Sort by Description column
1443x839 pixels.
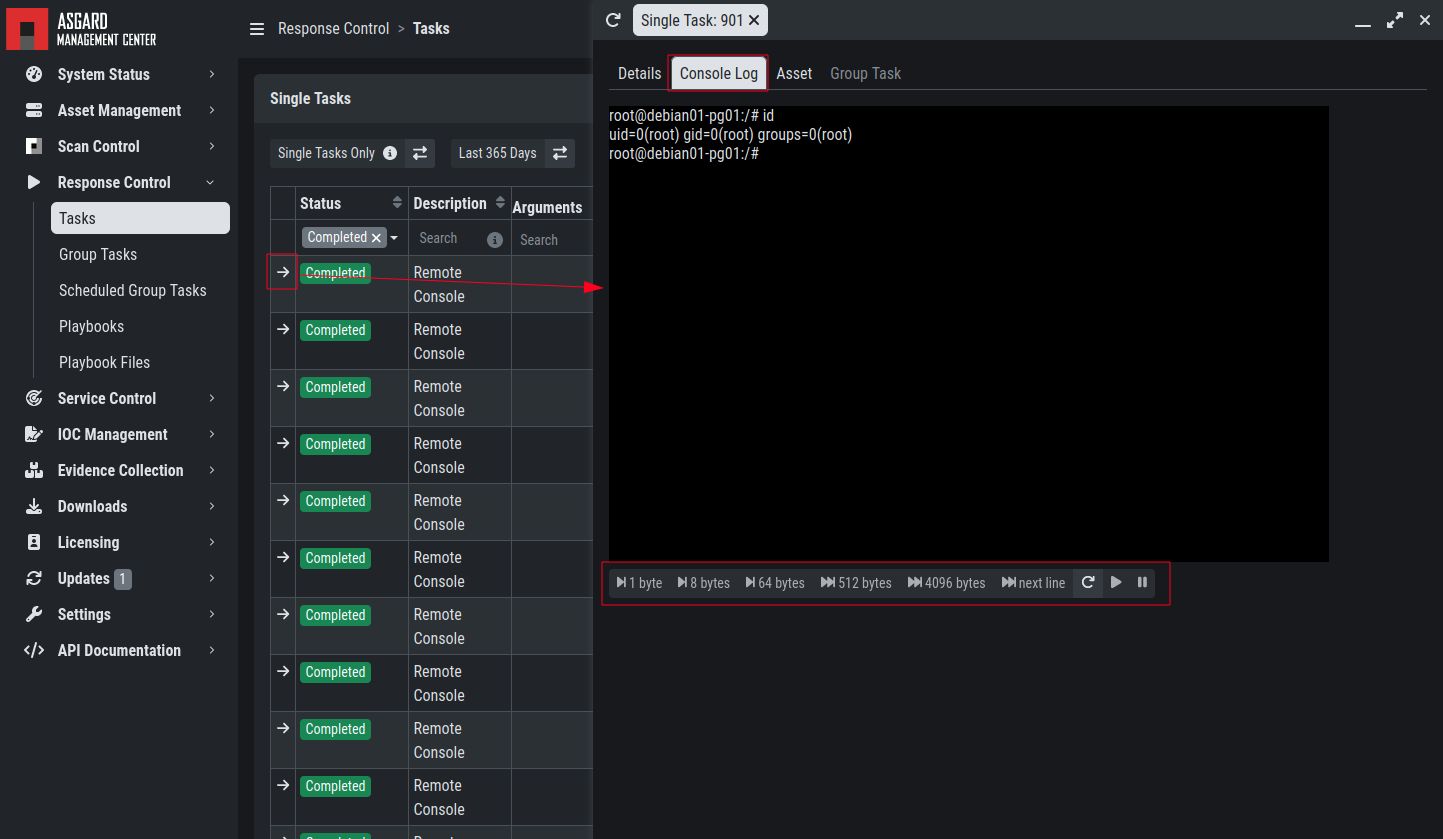(x=501, y=203)
